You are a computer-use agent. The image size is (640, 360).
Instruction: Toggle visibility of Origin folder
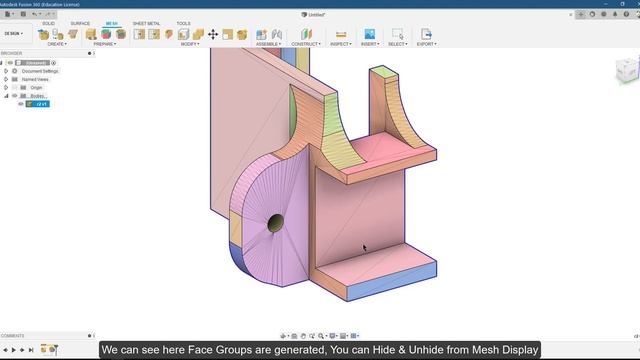[15, 88]
